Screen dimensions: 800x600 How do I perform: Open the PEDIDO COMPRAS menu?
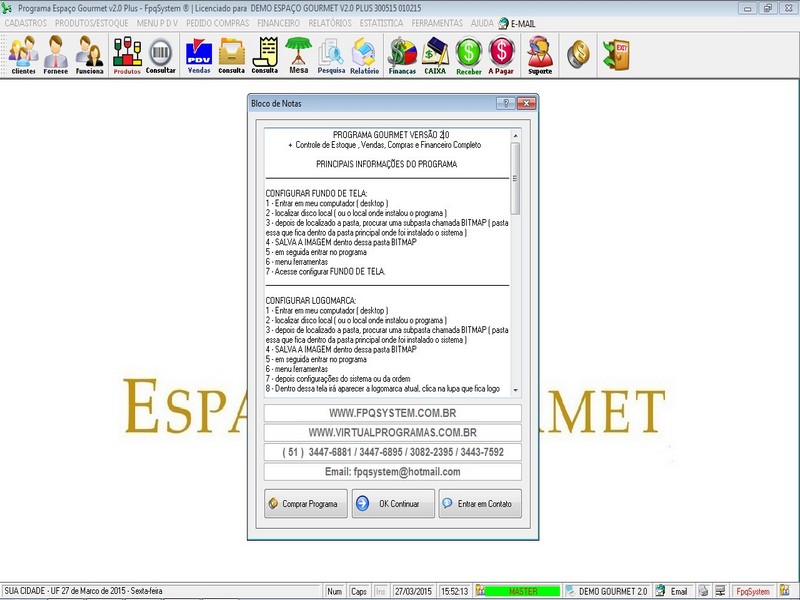click(217, 23)
